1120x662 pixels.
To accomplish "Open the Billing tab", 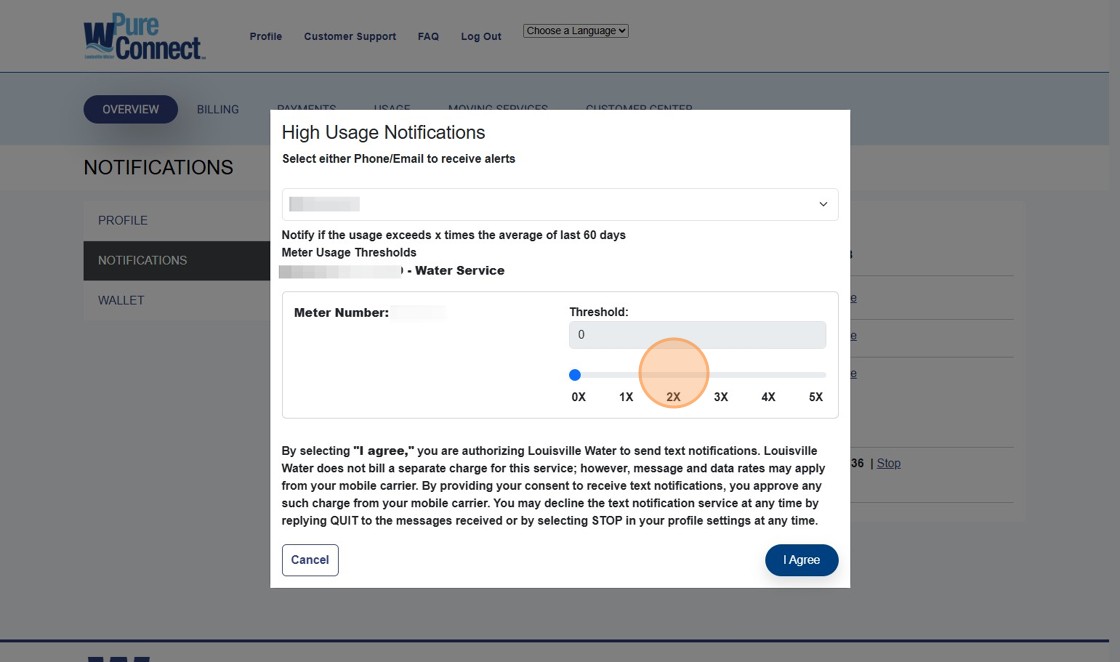I will tap(217, 109).
